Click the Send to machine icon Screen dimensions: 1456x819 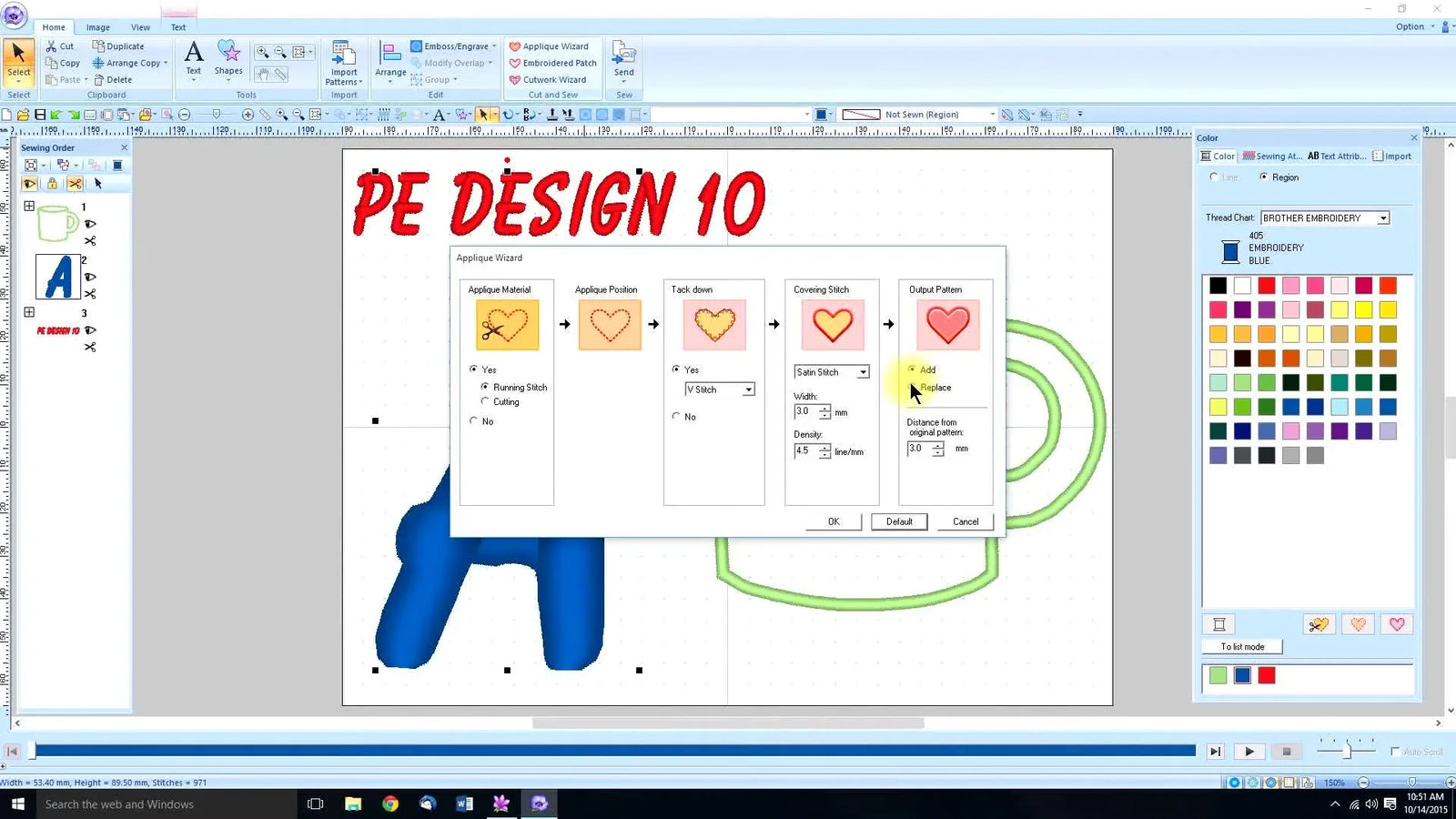coord(624,60)
